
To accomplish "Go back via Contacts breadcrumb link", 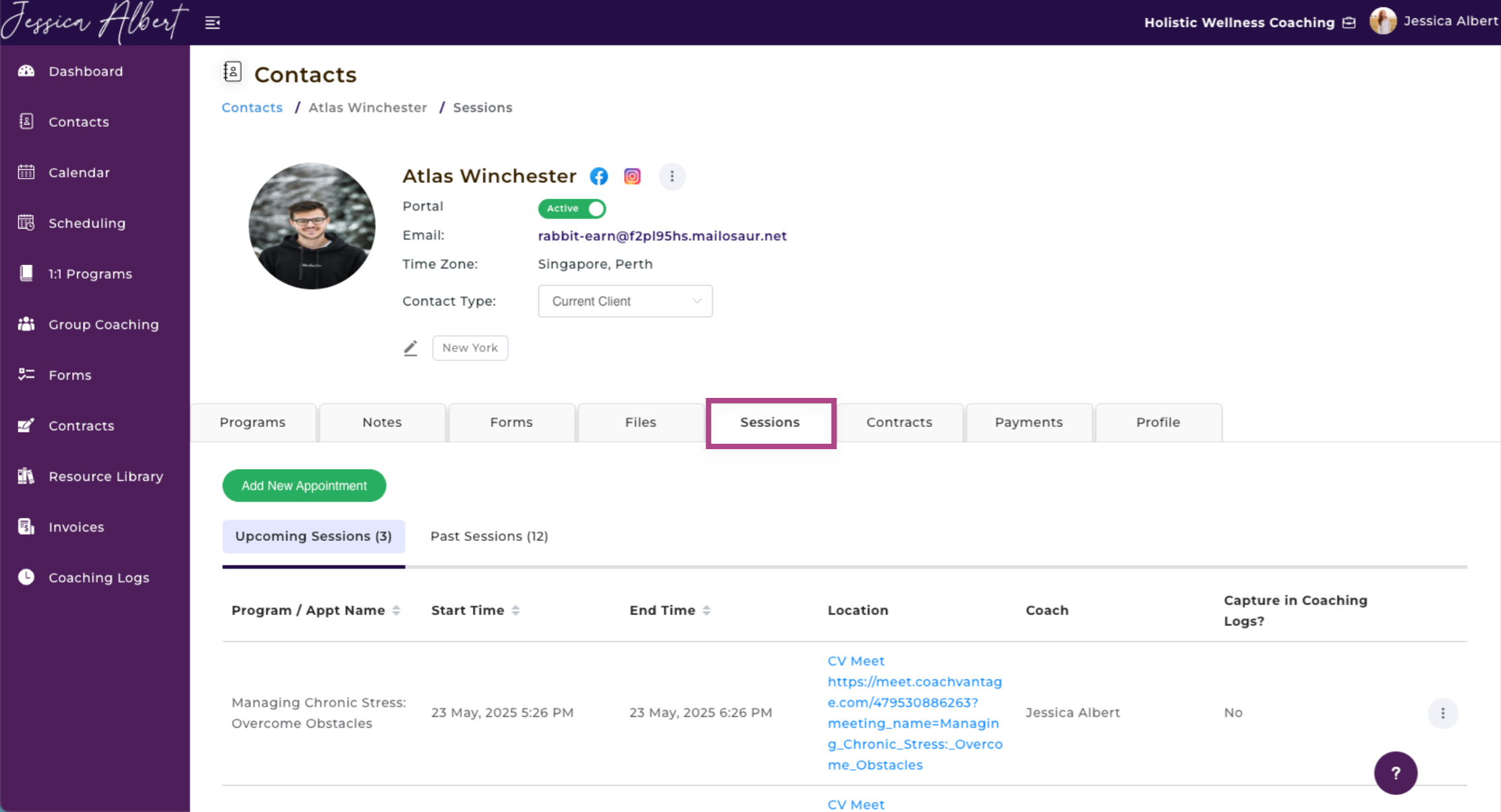I will click(x=252, y=108).
